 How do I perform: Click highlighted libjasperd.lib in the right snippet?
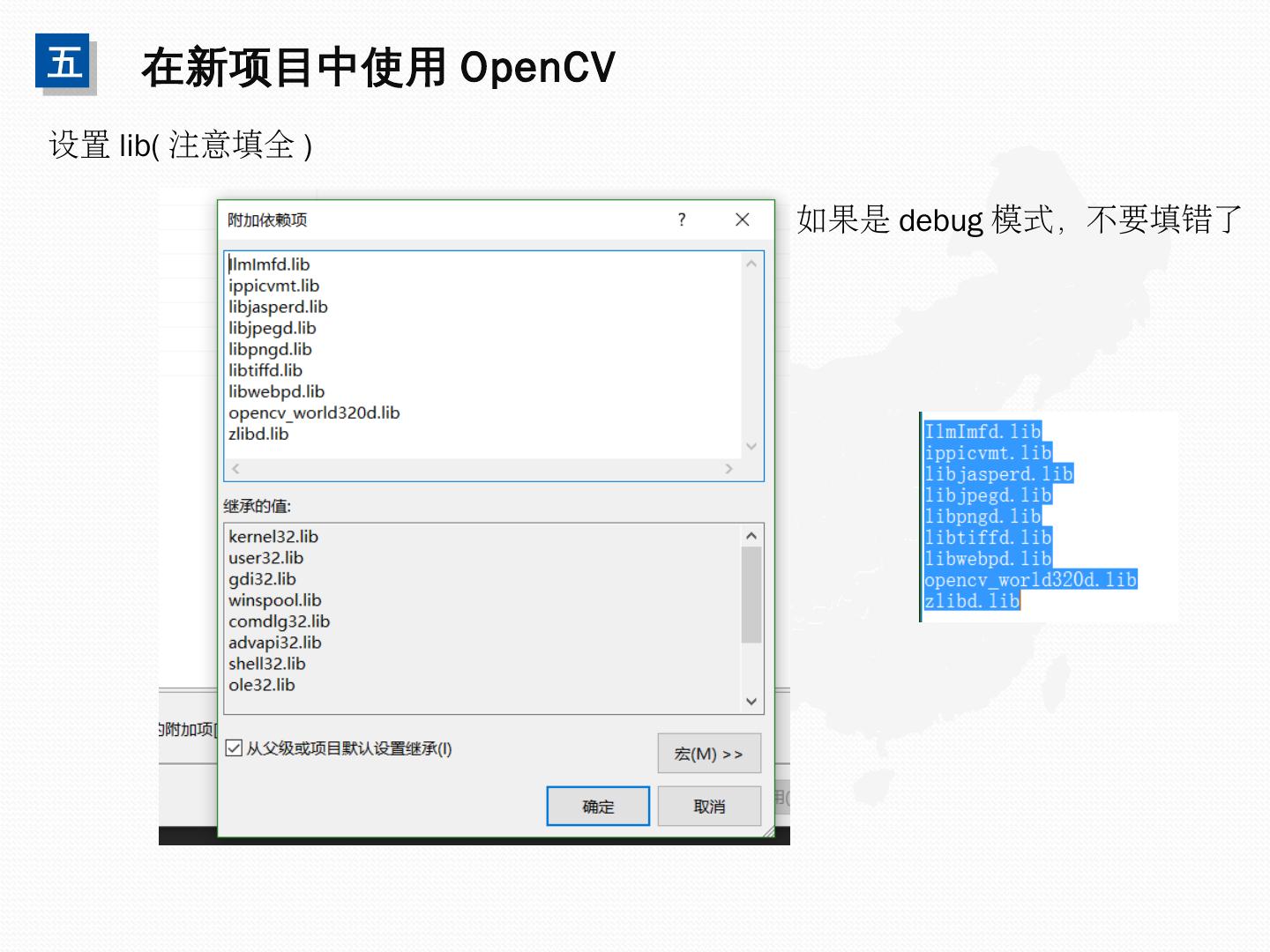click(x=998, y=474)
